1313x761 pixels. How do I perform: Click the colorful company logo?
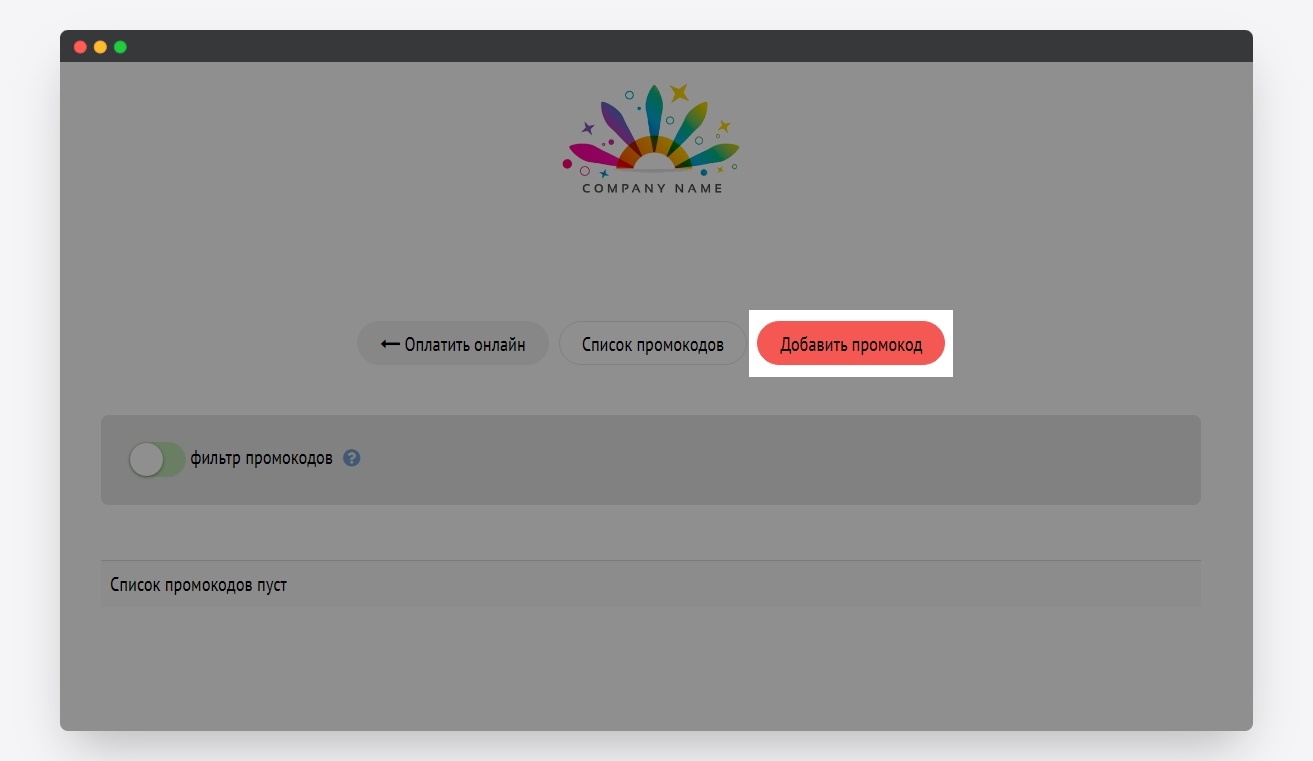coord(652,139)
